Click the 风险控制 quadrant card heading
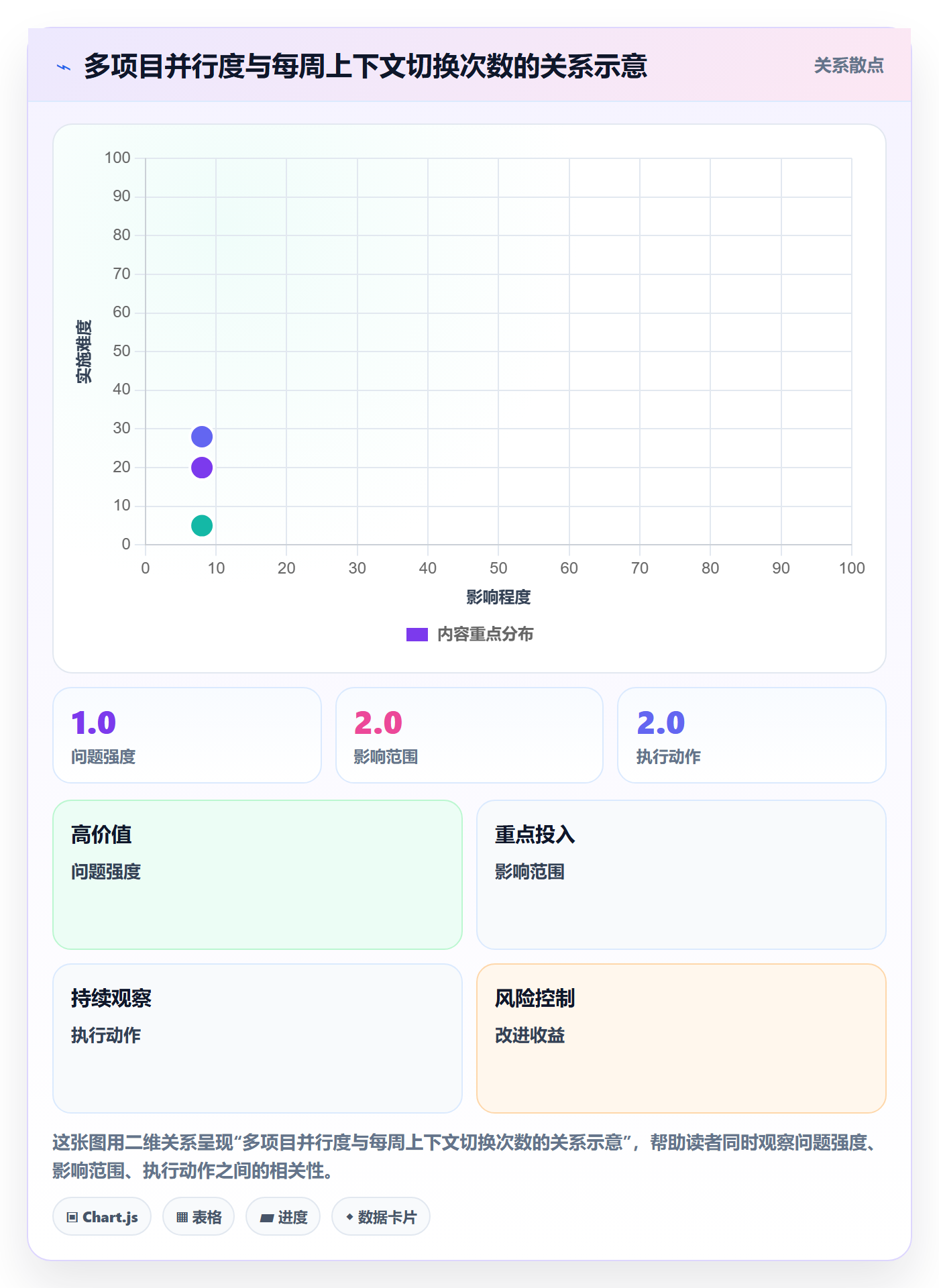This screenshot has height=1288, width=939. coord(535,998)
